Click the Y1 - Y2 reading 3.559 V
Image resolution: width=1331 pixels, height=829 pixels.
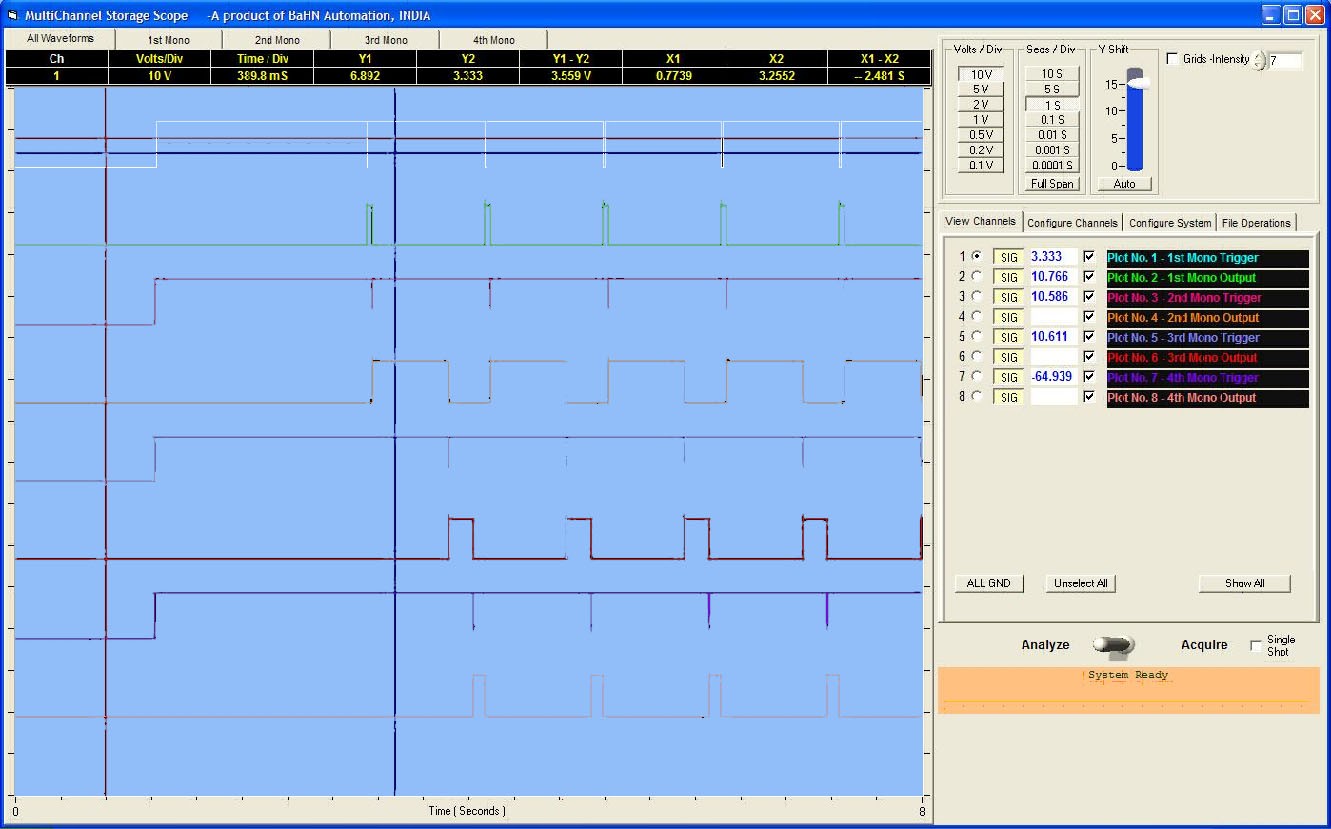point(571,75)
